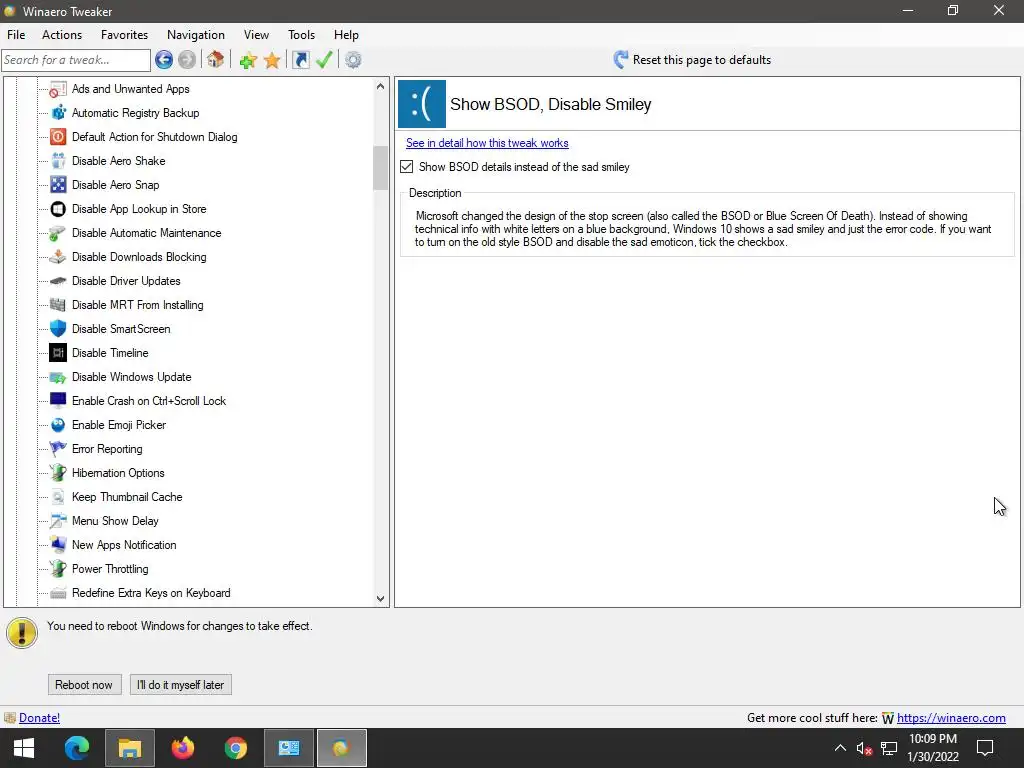Open the File menu
The image size is (1024, 768).
point(16,35)
